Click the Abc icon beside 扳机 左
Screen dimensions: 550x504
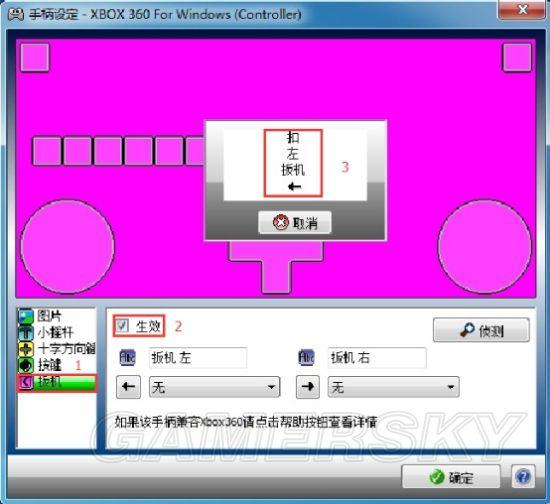click(x=127, y=358)
